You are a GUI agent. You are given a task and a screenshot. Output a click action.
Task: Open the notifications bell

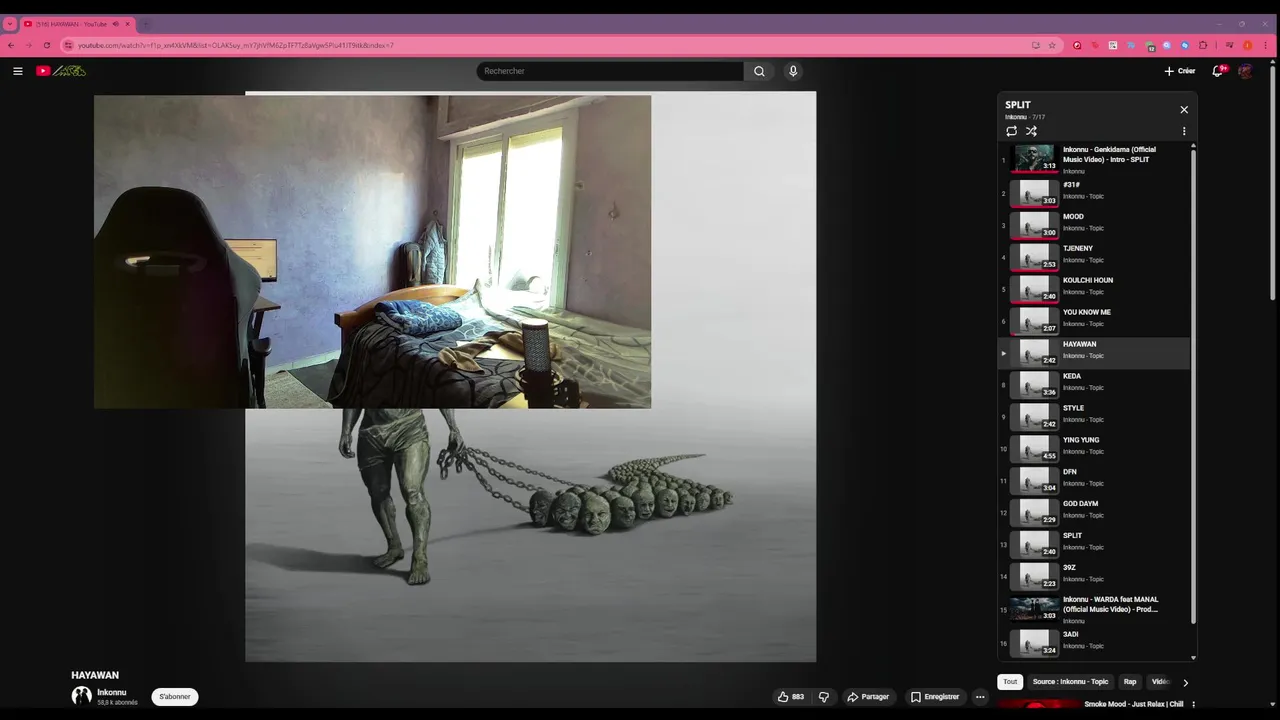[x=1218, y=71]
